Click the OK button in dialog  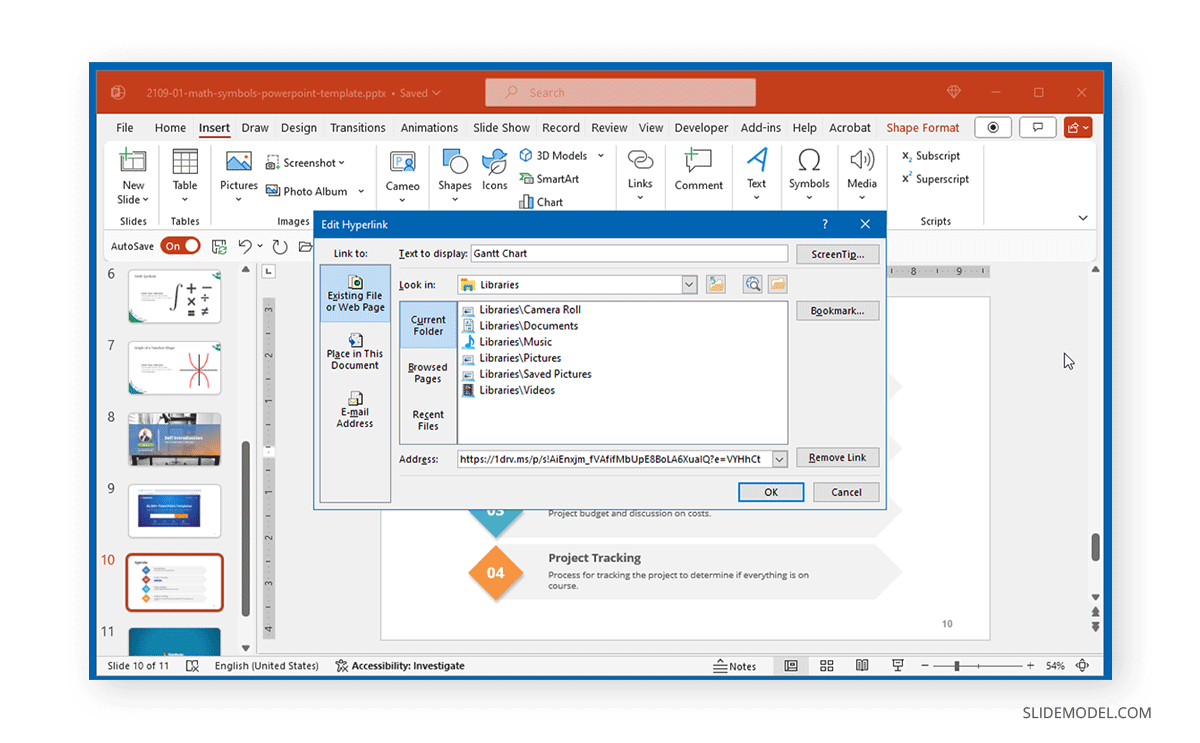[x=771, y=492]
